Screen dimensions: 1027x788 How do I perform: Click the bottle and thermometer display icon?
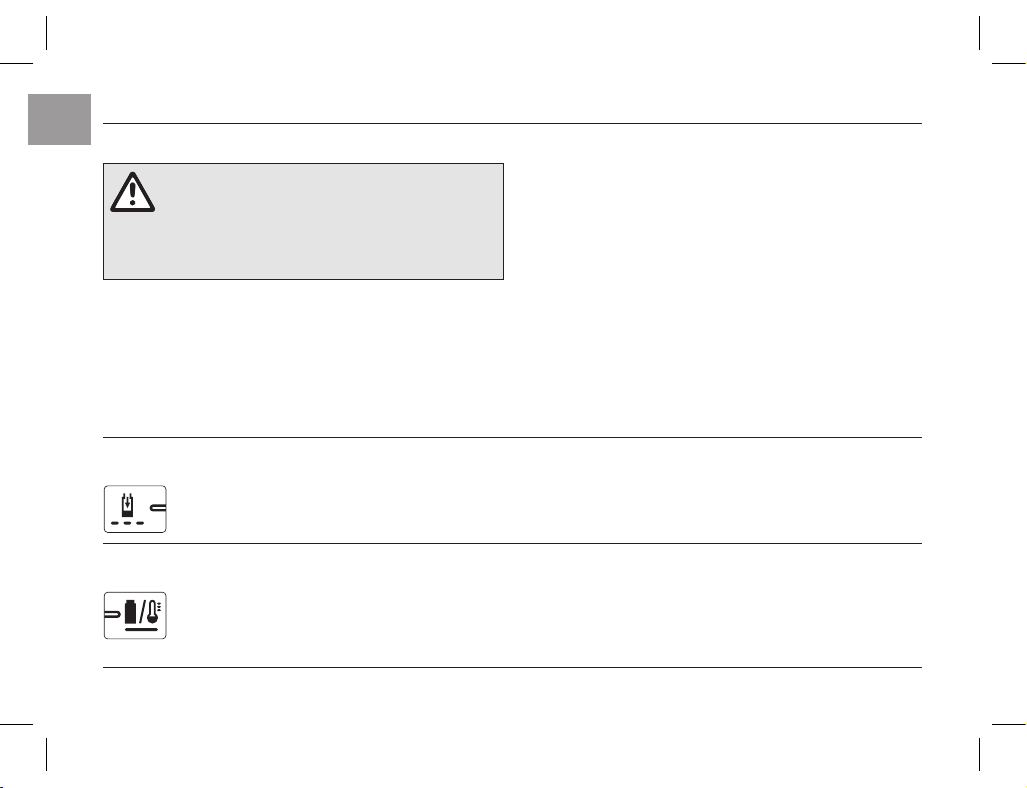[x=135, y=615]
